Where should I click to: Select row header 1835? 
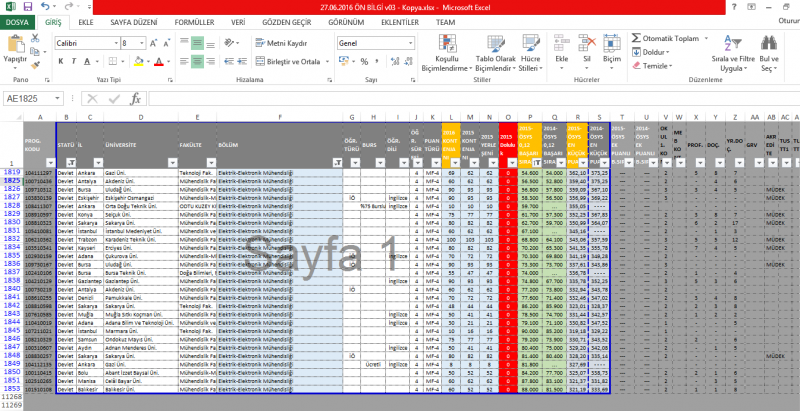12,255
